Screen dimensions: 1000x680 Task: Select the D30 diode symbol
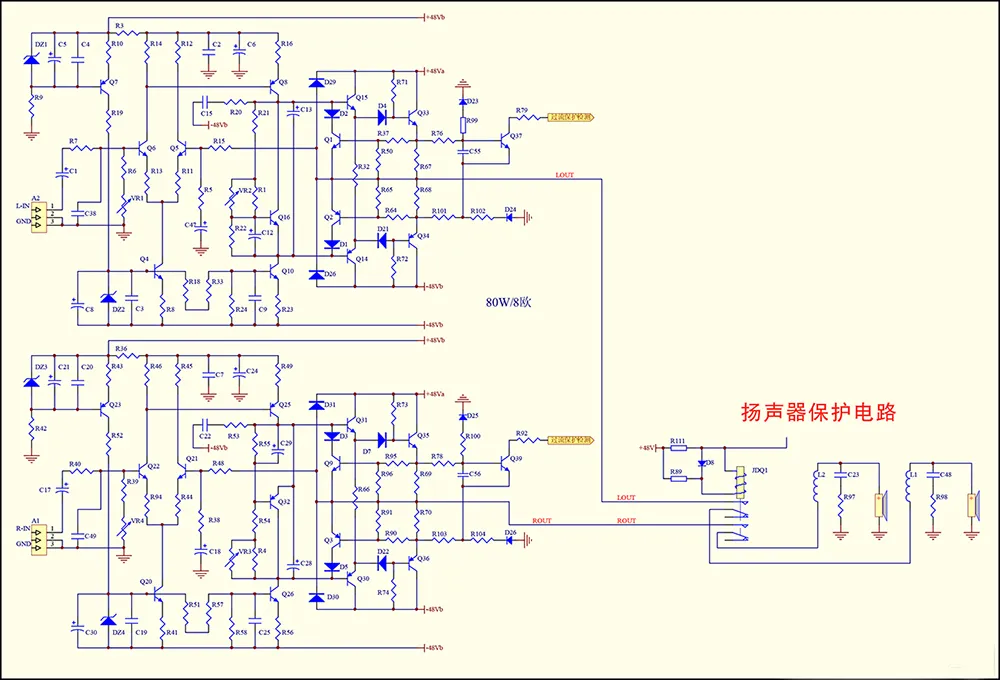click(316, 597)
